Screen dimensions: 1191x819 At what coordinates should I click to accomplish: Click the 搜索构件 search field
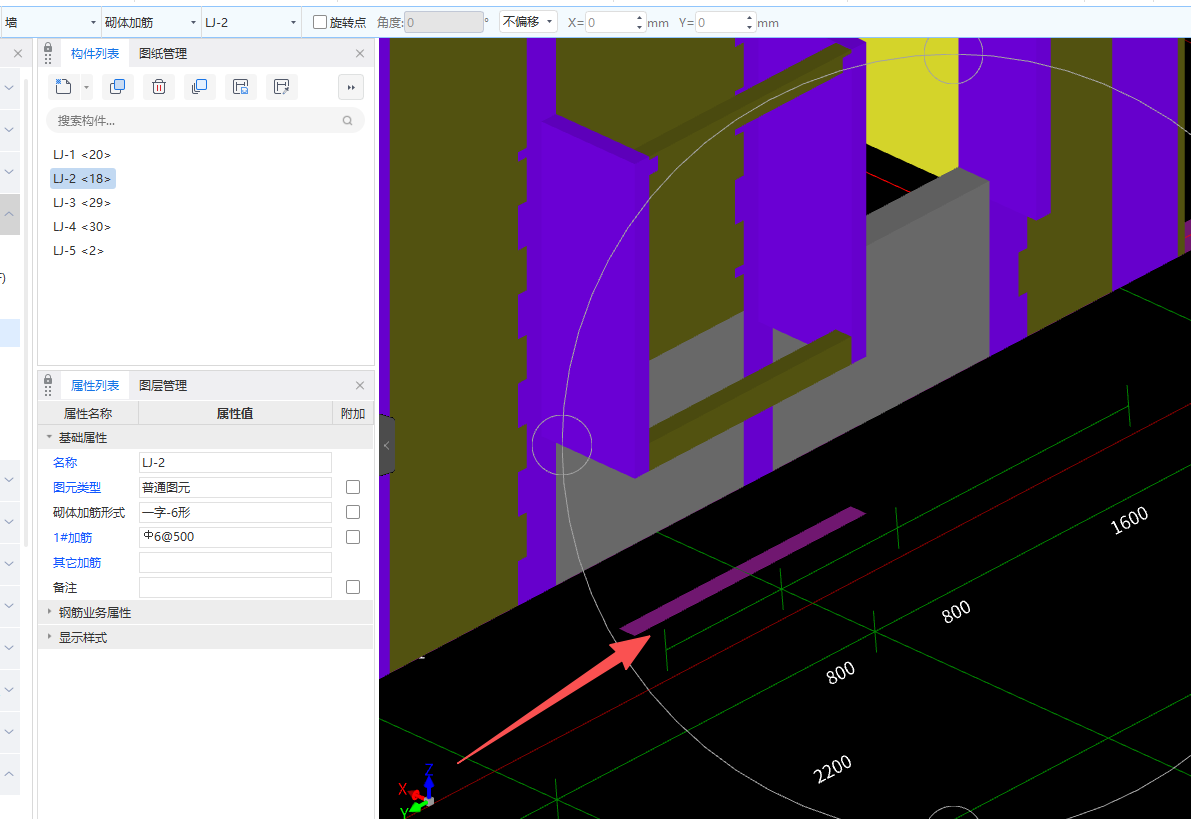point(195,121)
